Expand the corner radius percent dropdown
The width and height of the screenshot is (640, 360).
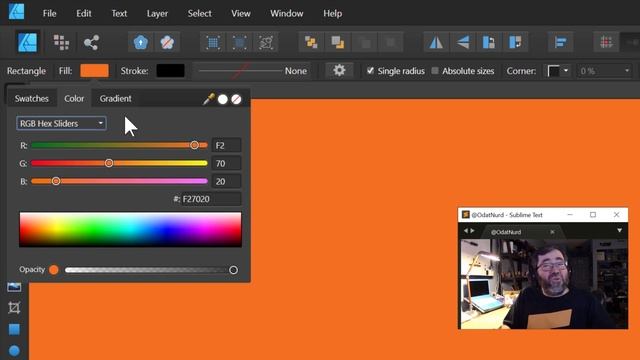pyautogui.click(x=627, y=71)
